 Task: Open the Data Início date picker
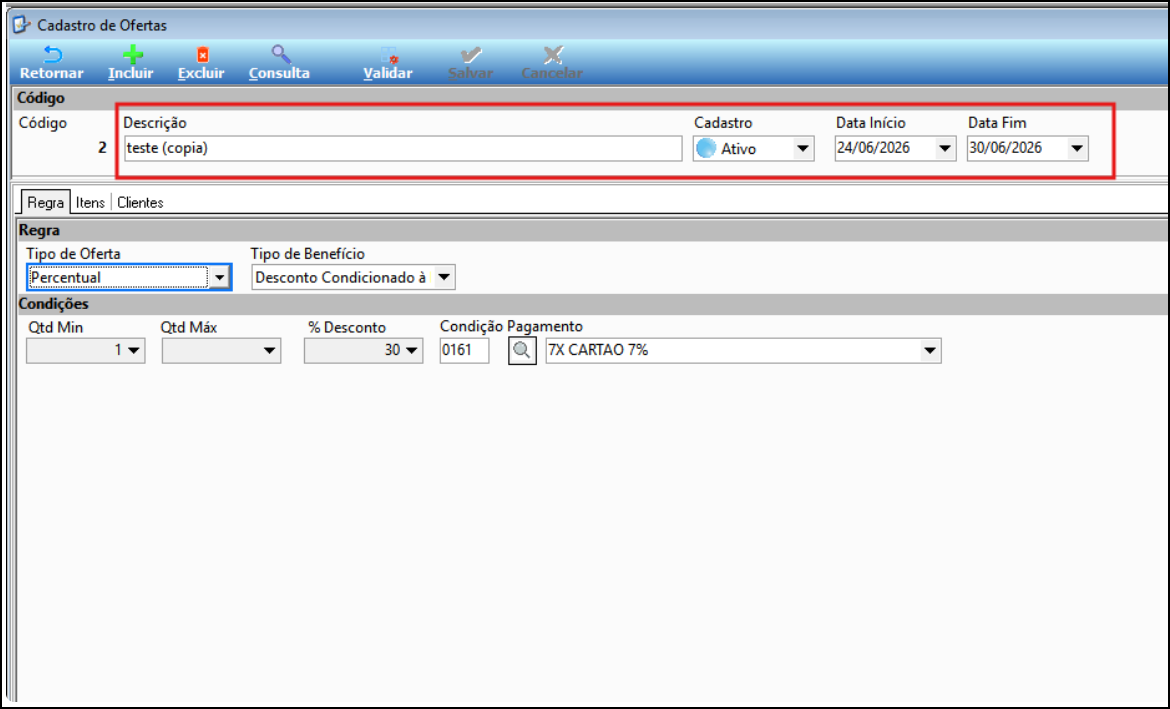coord(945,149)
